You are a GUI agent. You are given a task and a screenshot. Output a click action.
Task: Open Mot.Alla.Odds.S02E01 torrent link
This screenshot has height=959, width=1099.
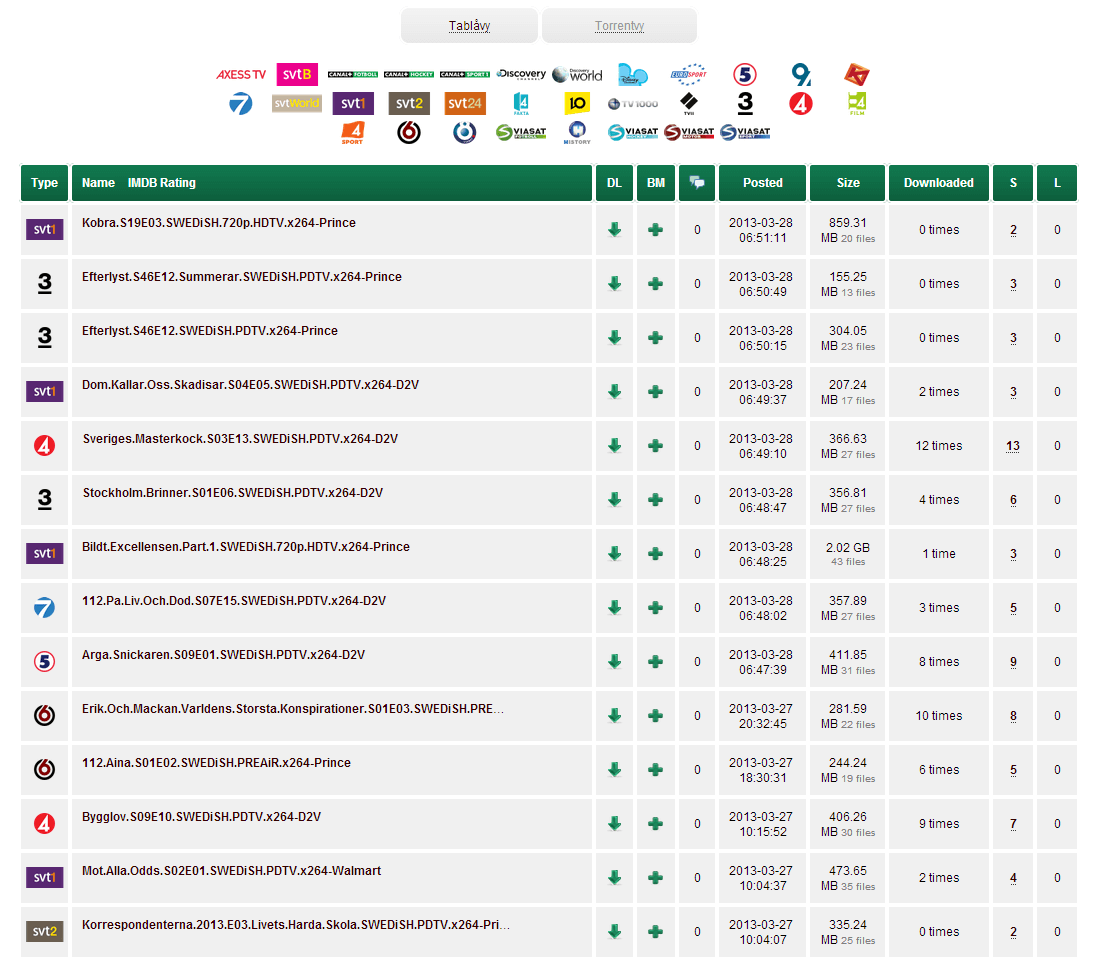point(231,871)
